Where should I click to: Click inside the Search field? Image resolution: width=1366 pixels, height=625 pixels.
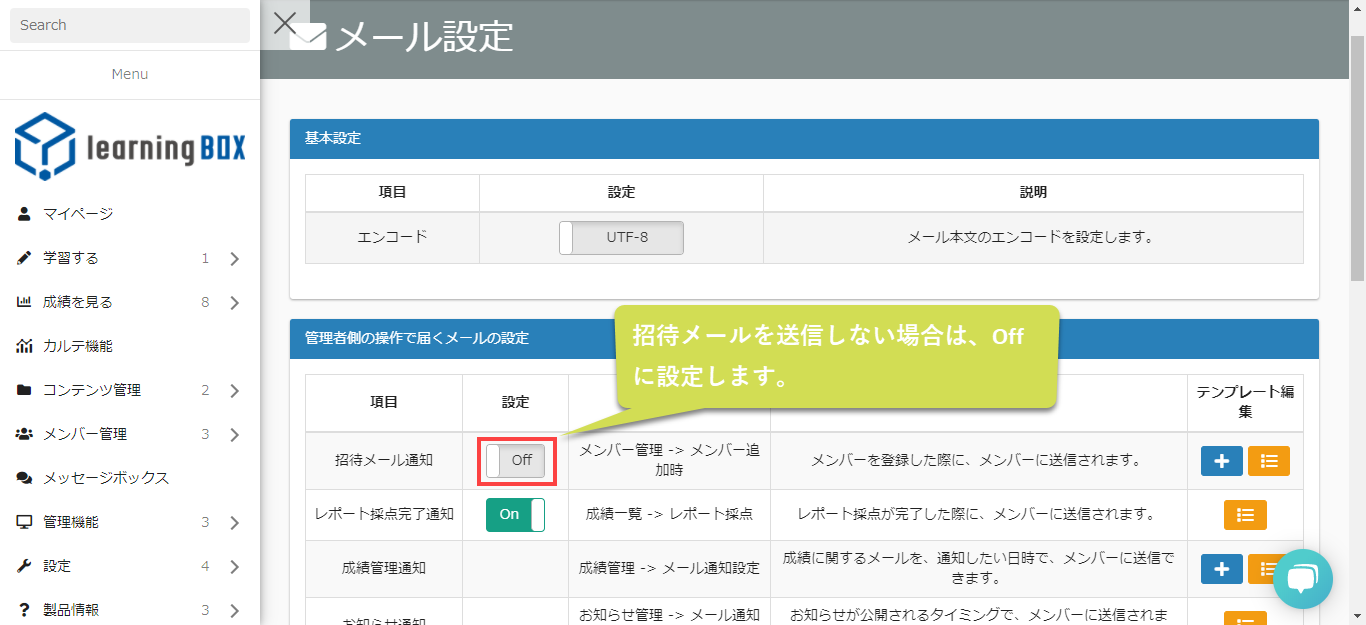[129, 24]
